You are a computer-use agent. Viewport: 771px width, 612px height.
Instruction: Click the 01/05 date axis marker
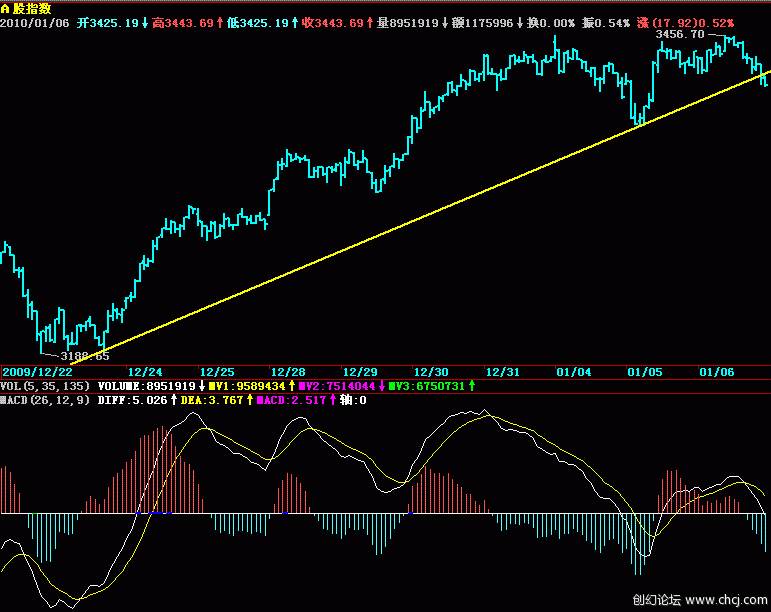pyautogui.click(x=645, y=371)
